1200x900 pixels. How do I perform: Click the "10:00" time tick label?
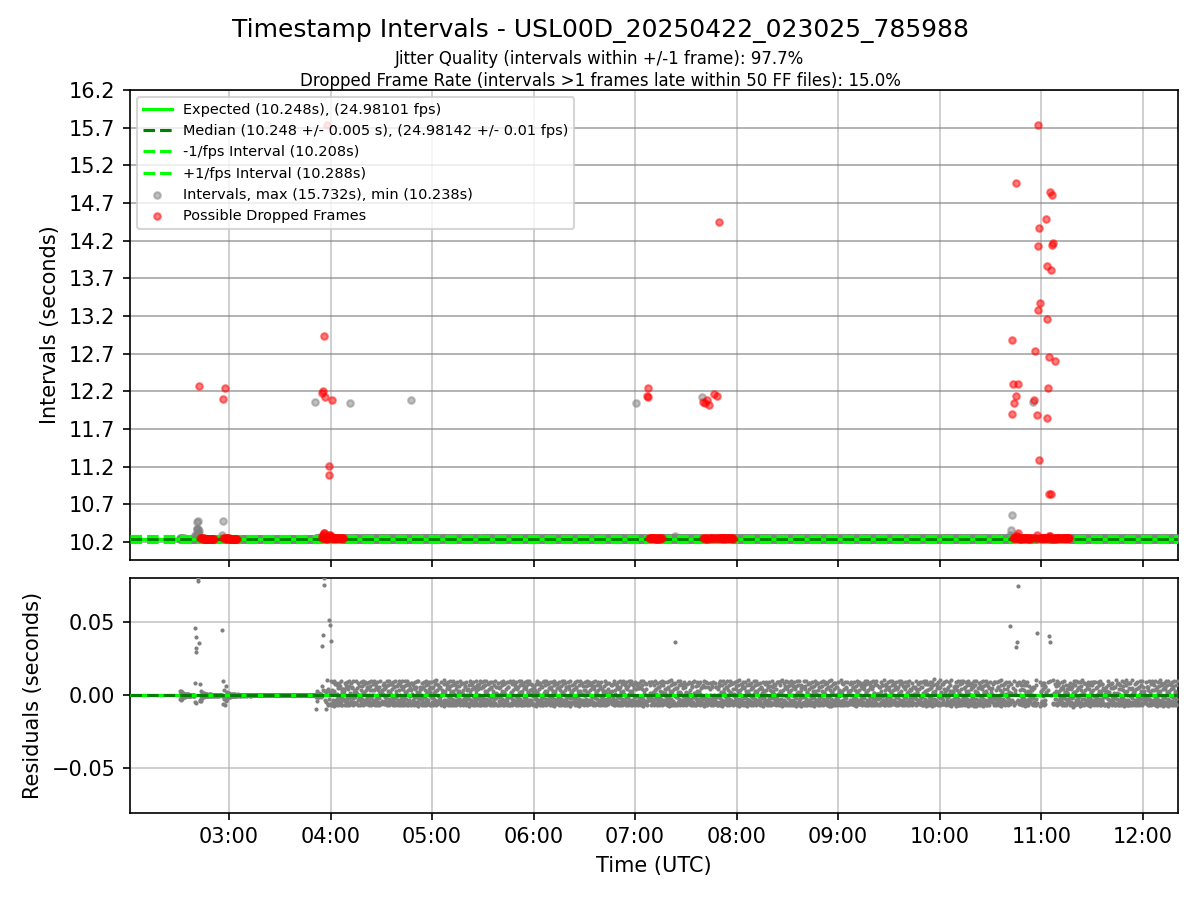(x=940, y=834)
